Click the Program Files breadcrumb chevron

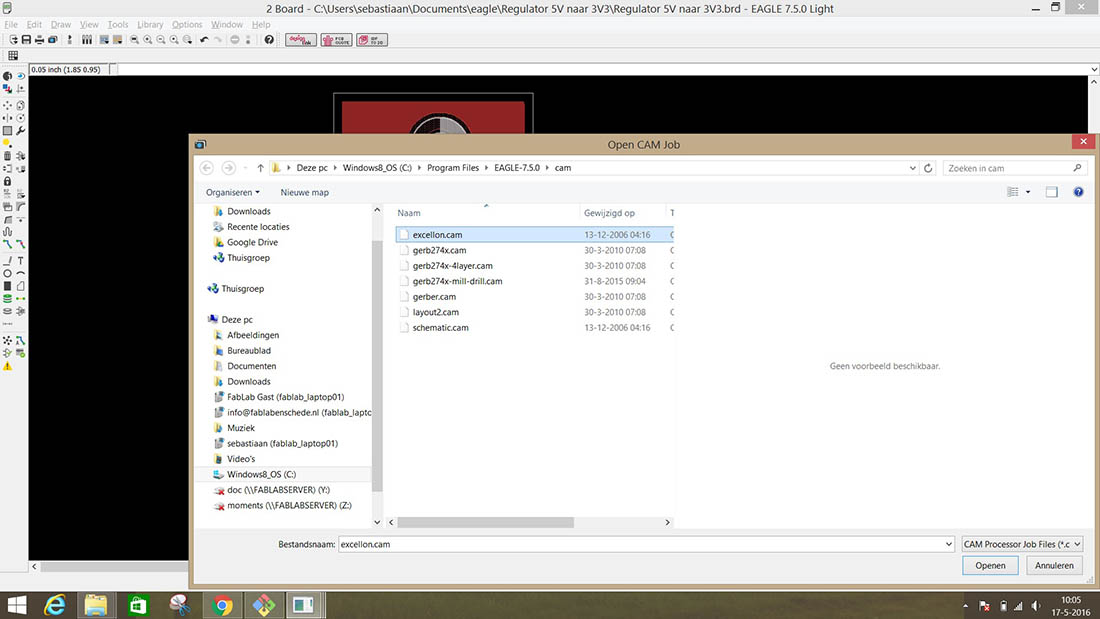[x=486, y=168]
